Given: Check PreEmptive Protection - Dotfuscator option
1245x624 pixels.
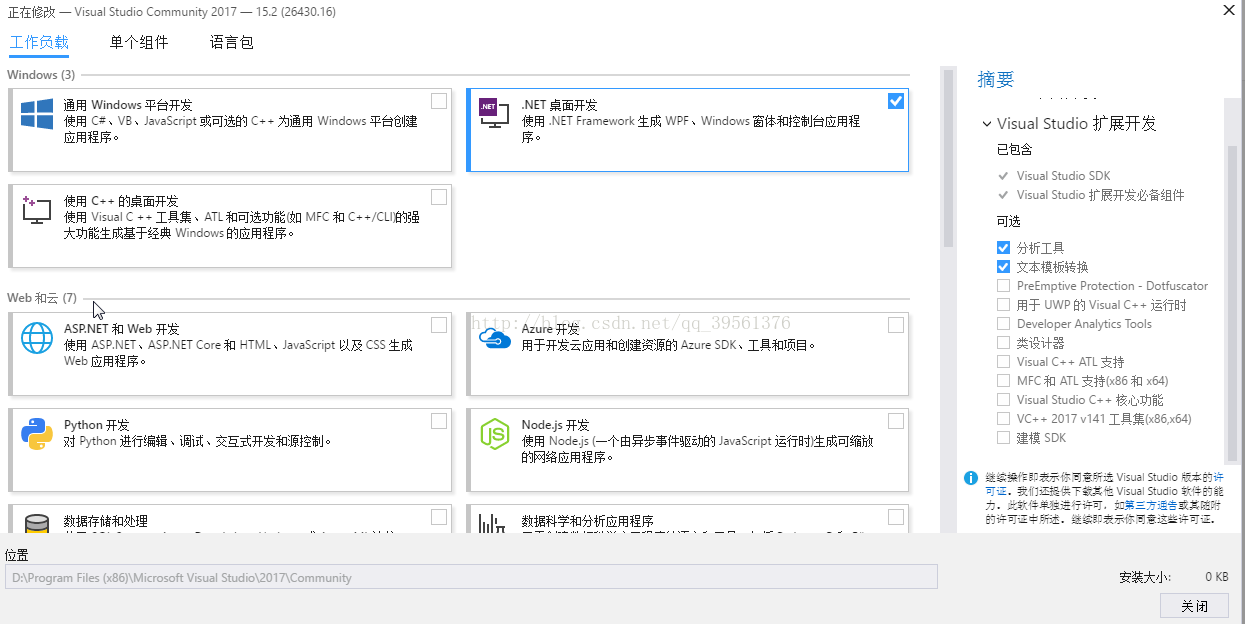Looking at the screenshot, I should (x=1003, y=286).
